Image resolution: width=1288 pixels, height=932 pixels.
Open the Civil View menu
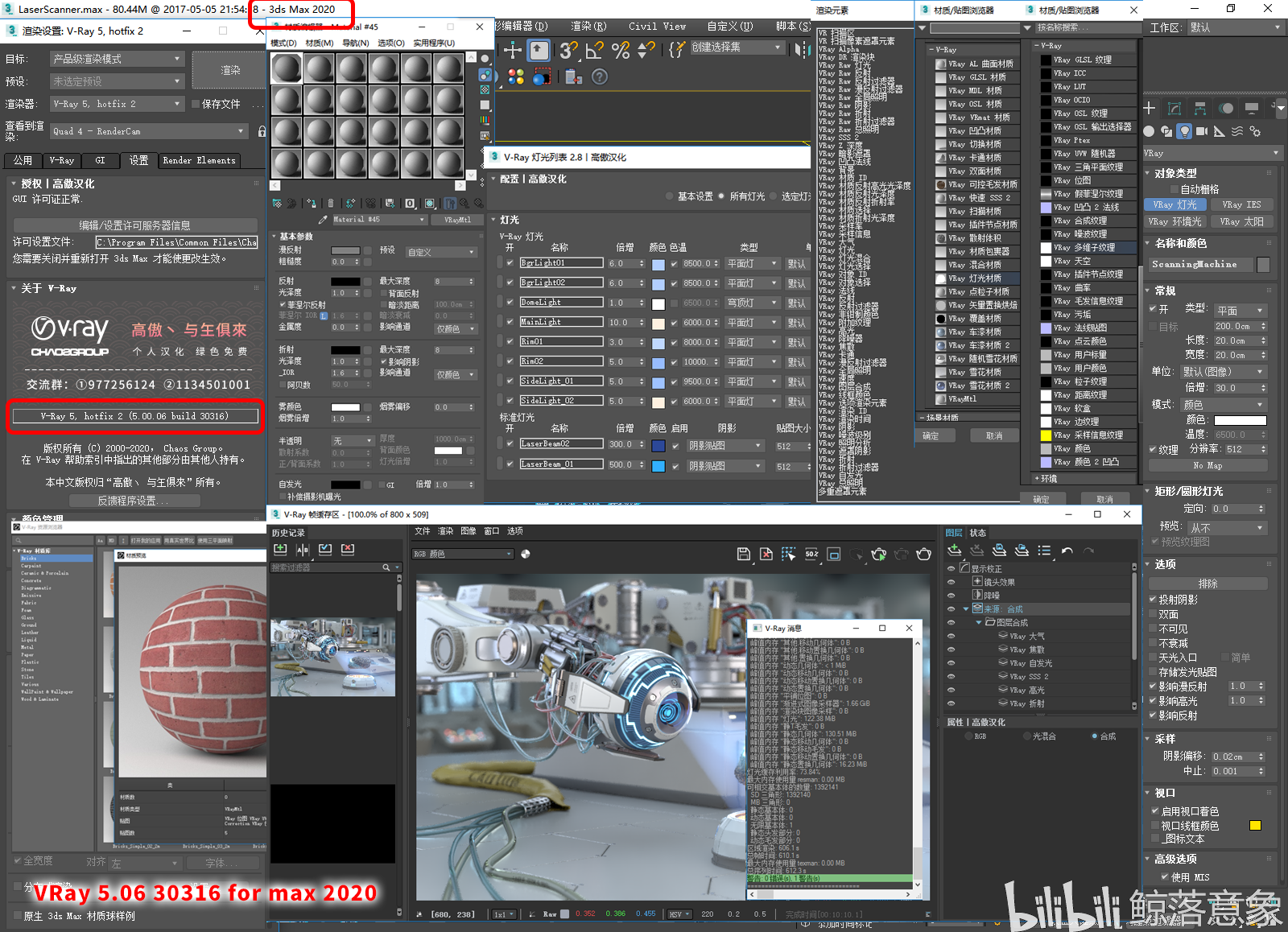tap(658, 26)
